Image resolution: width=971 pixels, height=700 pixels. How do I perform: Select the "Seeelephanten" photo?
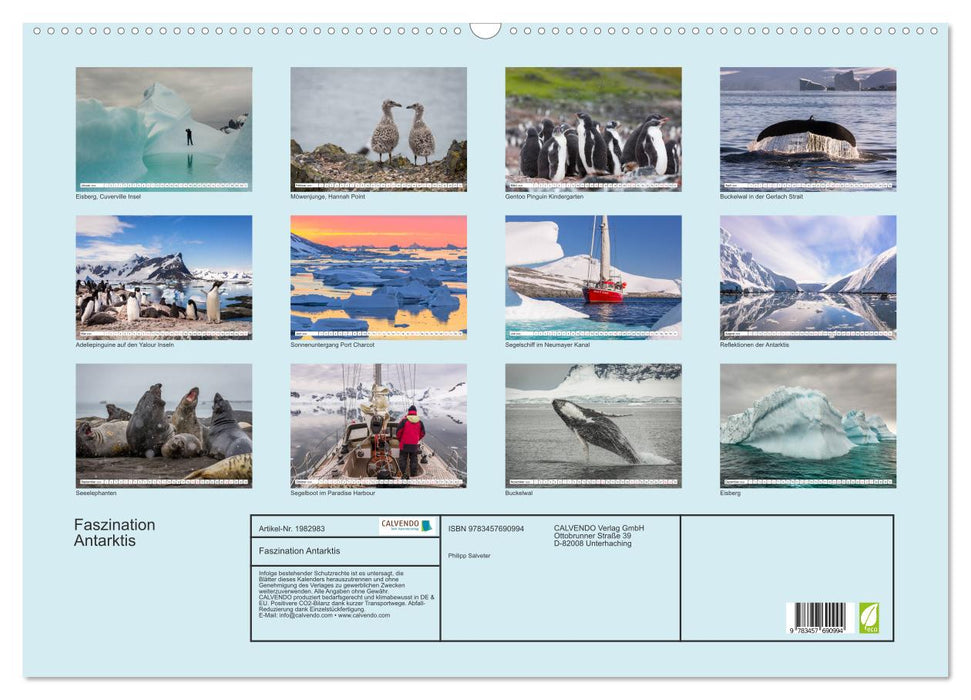[163, 427]
